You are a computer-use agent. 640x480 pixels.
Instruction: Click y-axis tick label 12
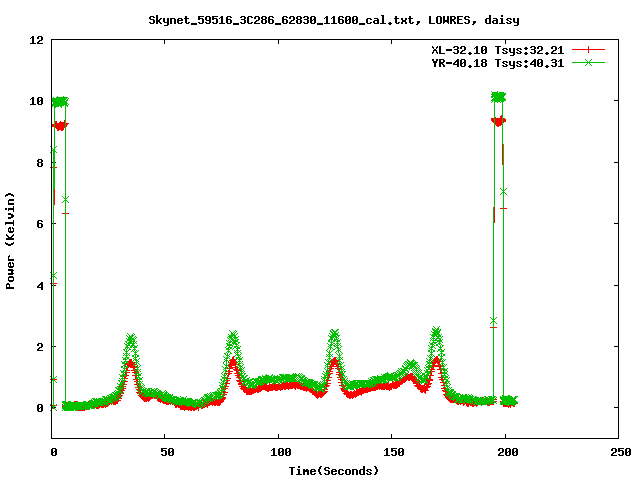point(36,40)
